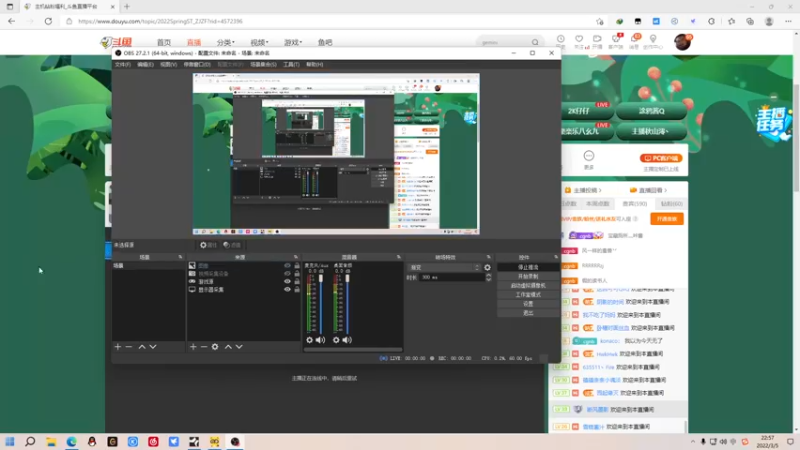The image size is (800, 450).
Task: Lock the 图像 source
Action: pos(297,266)
